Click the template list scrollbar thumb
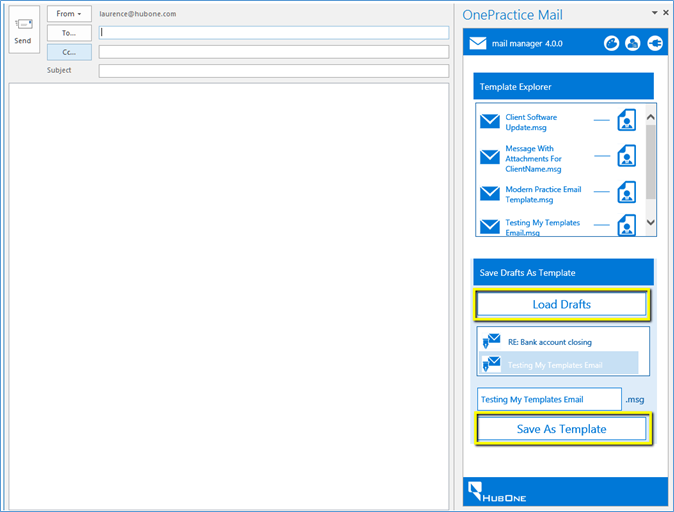The width and height of the screenshot is (674, 512). [x=651, y=162]
